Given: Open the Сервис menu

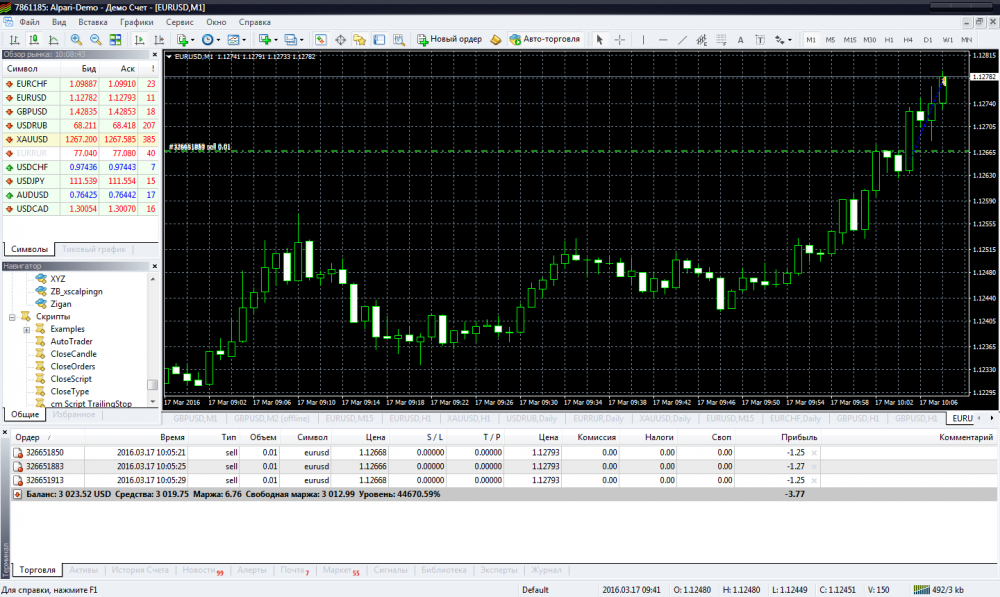Looking at the screenshot, I should 180,22.
